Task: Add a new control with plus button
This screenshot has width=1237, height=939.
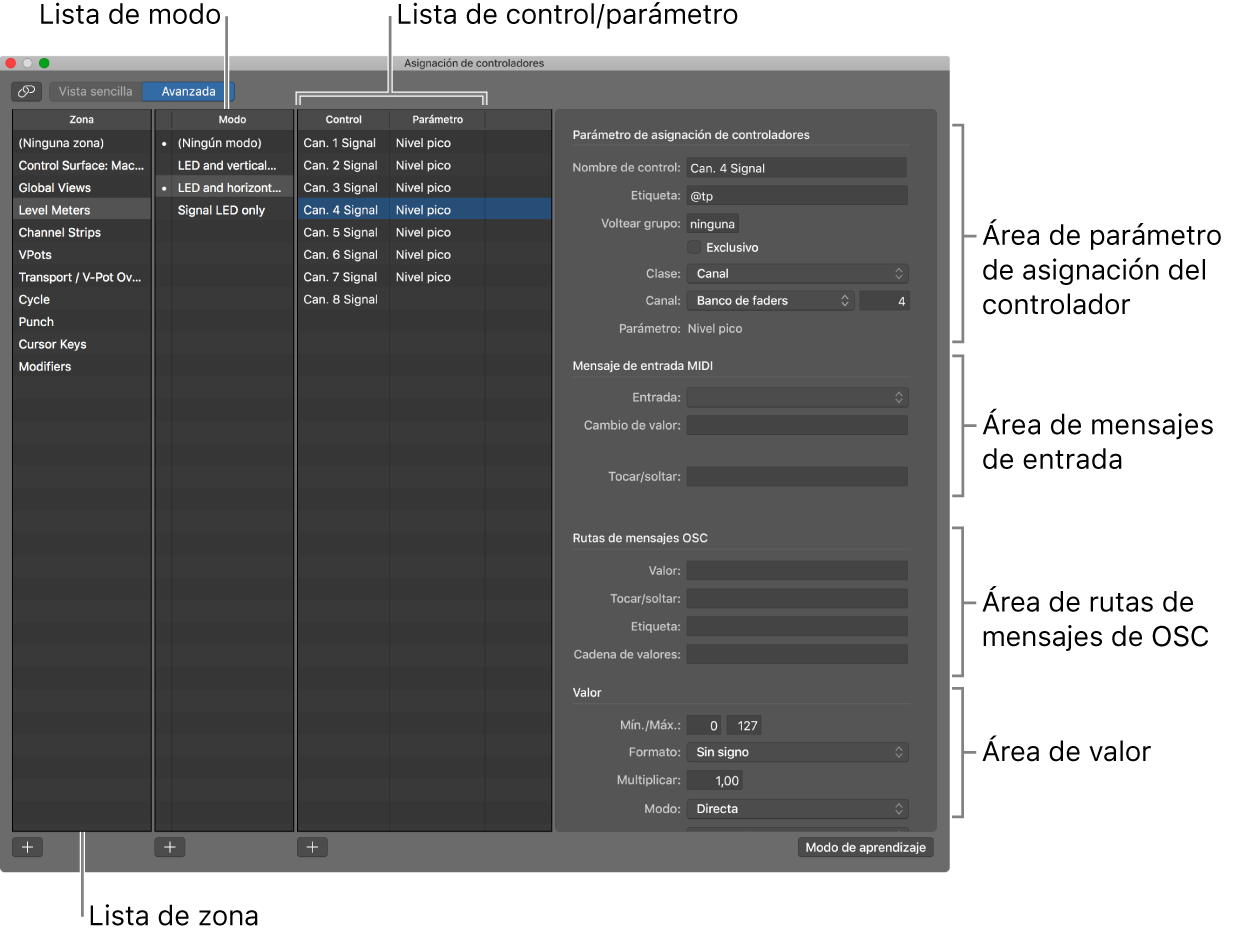Action: (x=312, y=847)
